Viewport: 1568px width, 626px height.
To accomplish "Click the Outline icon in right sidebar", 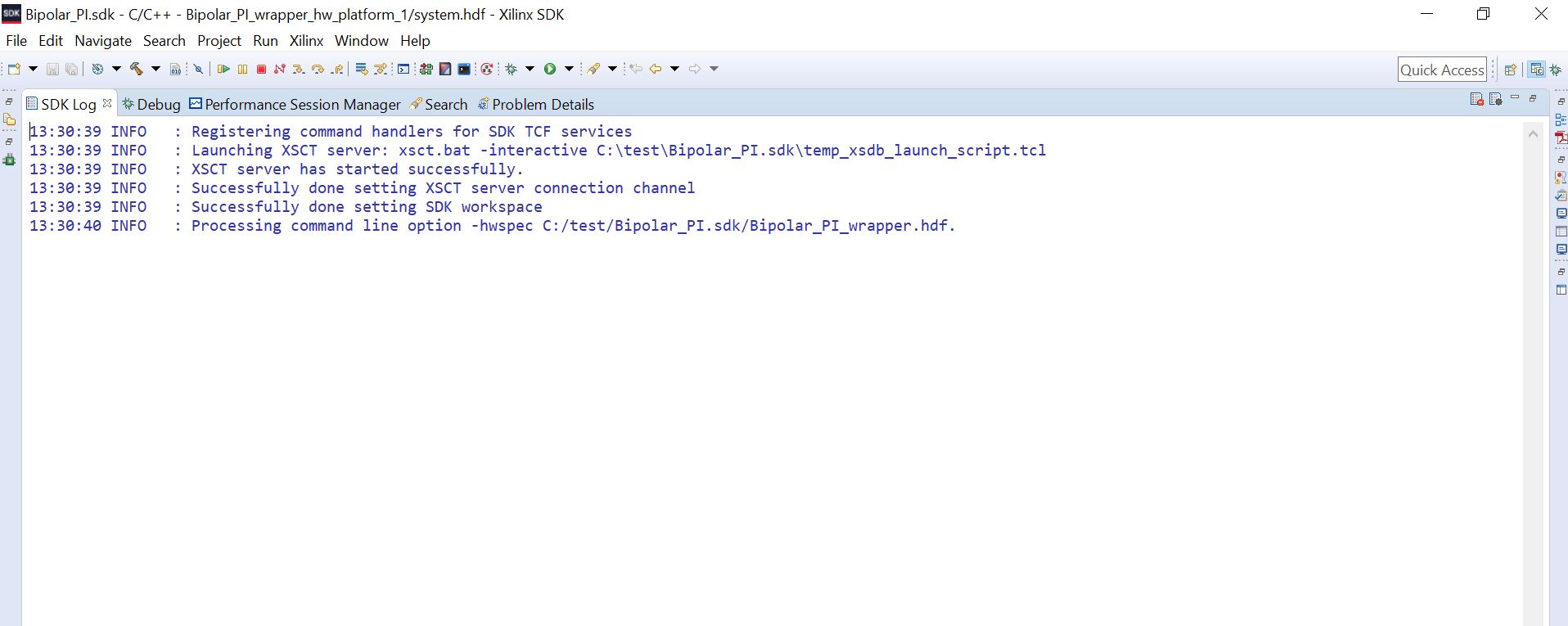I will tap(1561, 119).
